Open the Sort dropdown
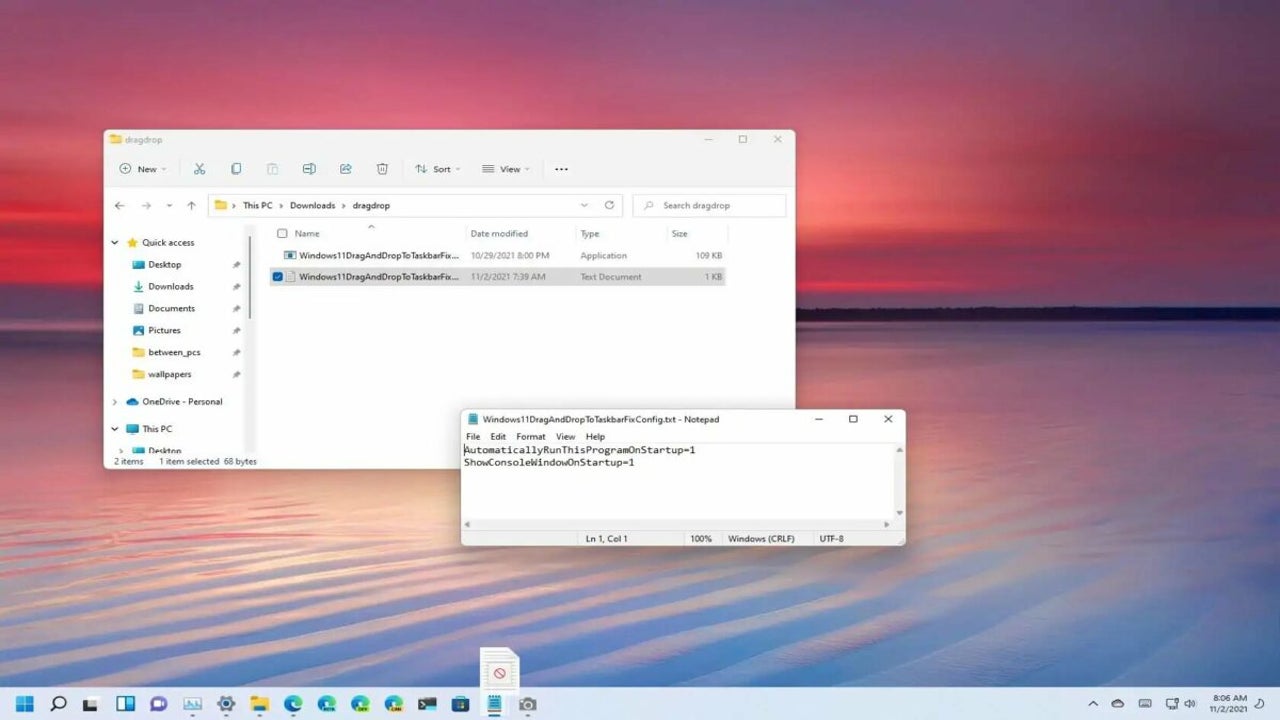 [x=437, y=169]
